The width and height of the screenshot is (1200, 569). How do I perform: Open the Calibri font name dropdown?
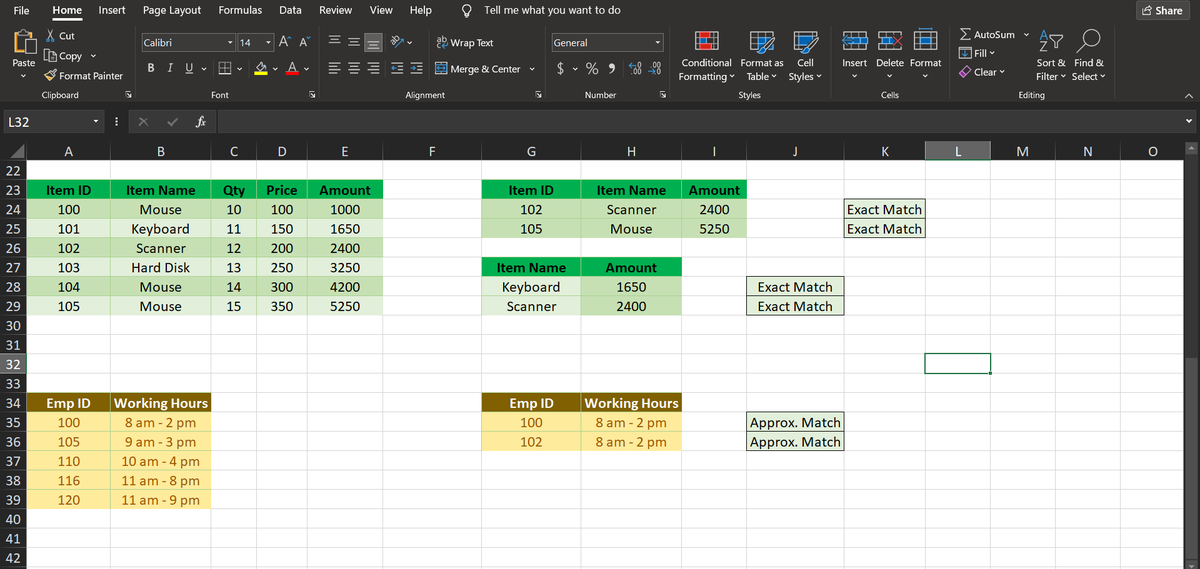[232, 43]
